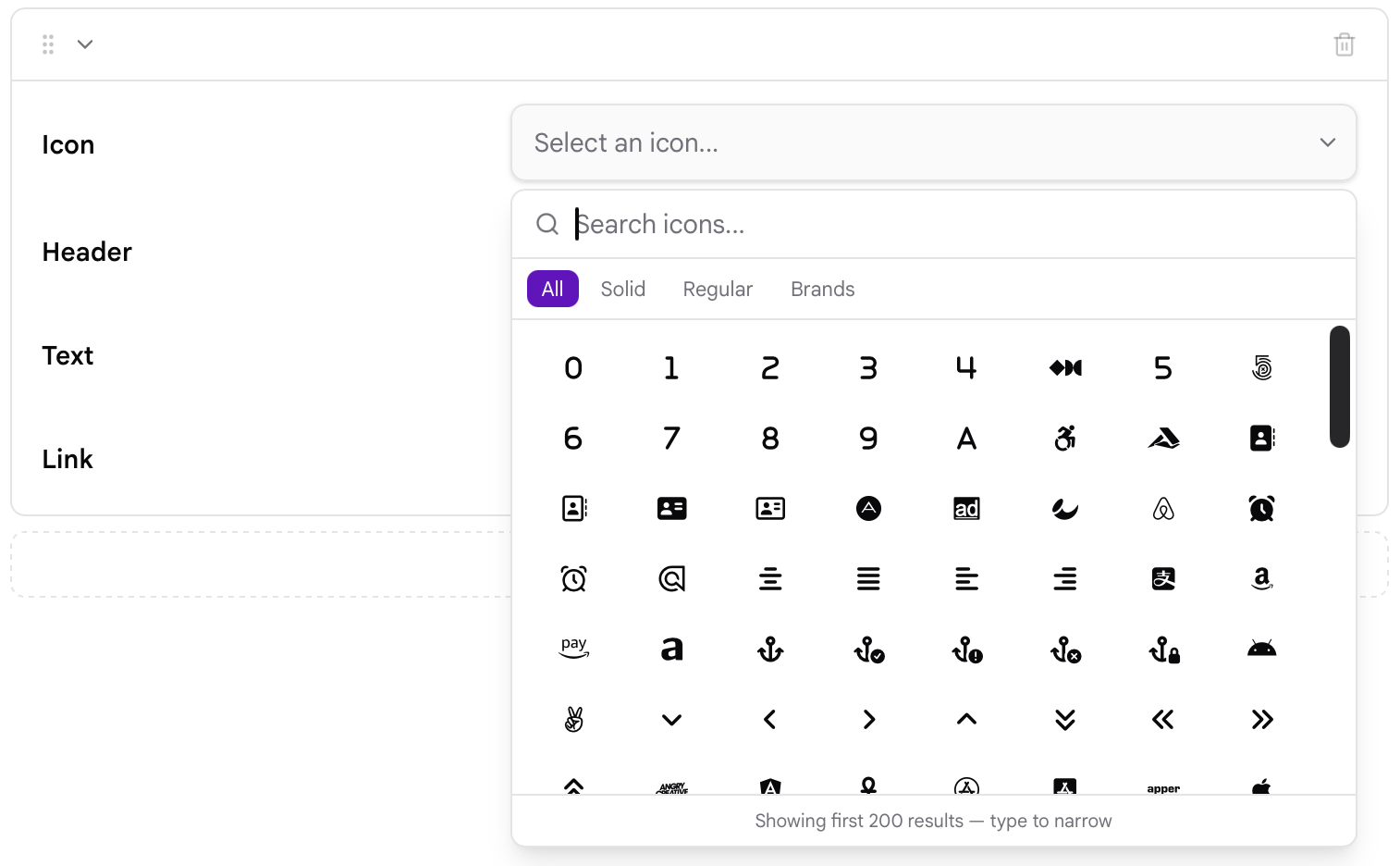Select the digit 3 icon
This screenshot has height=866, width=1400.
click(868, 368)
